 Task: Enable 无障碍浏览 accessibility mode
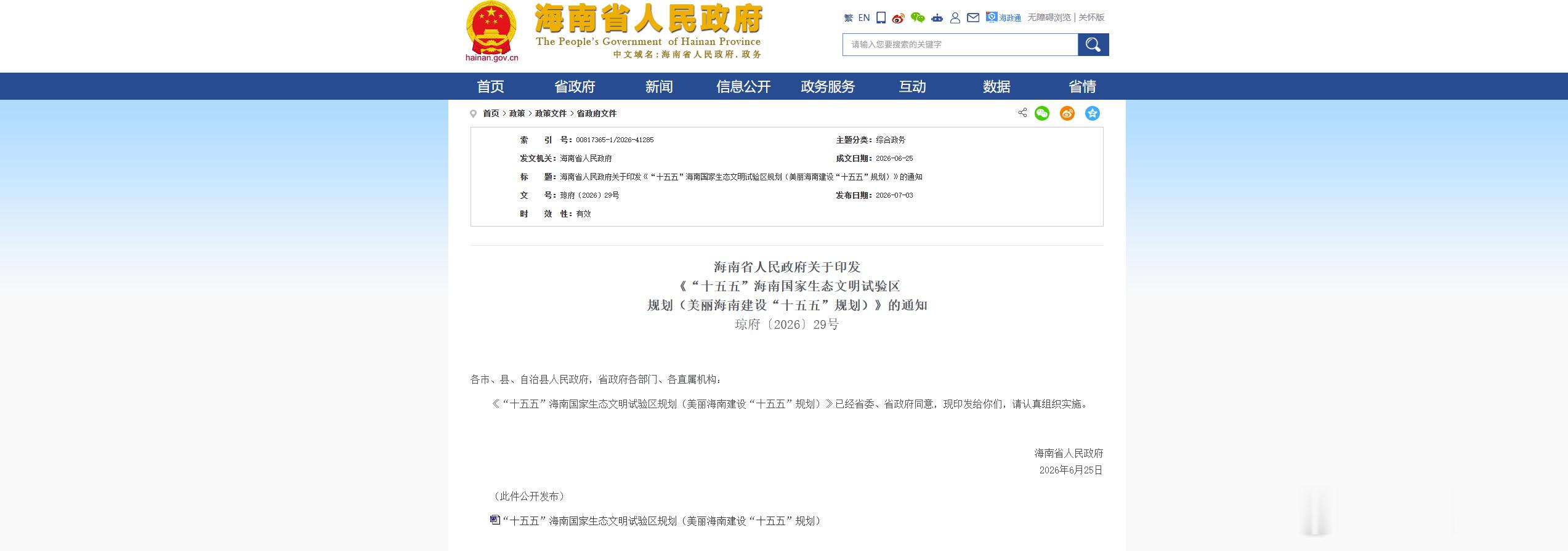tap(1049, 18)
